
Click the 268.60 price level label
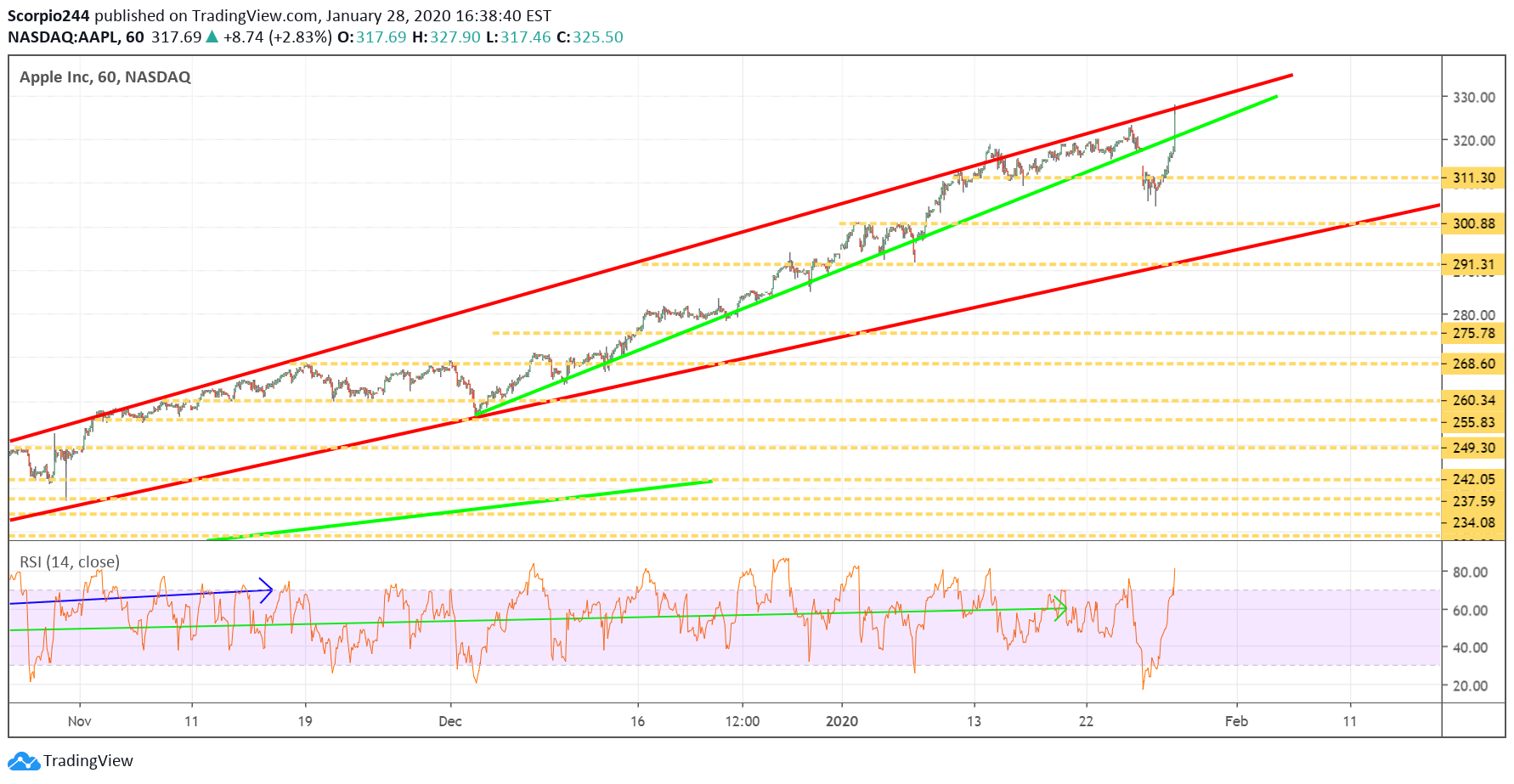click(1473, 364)
